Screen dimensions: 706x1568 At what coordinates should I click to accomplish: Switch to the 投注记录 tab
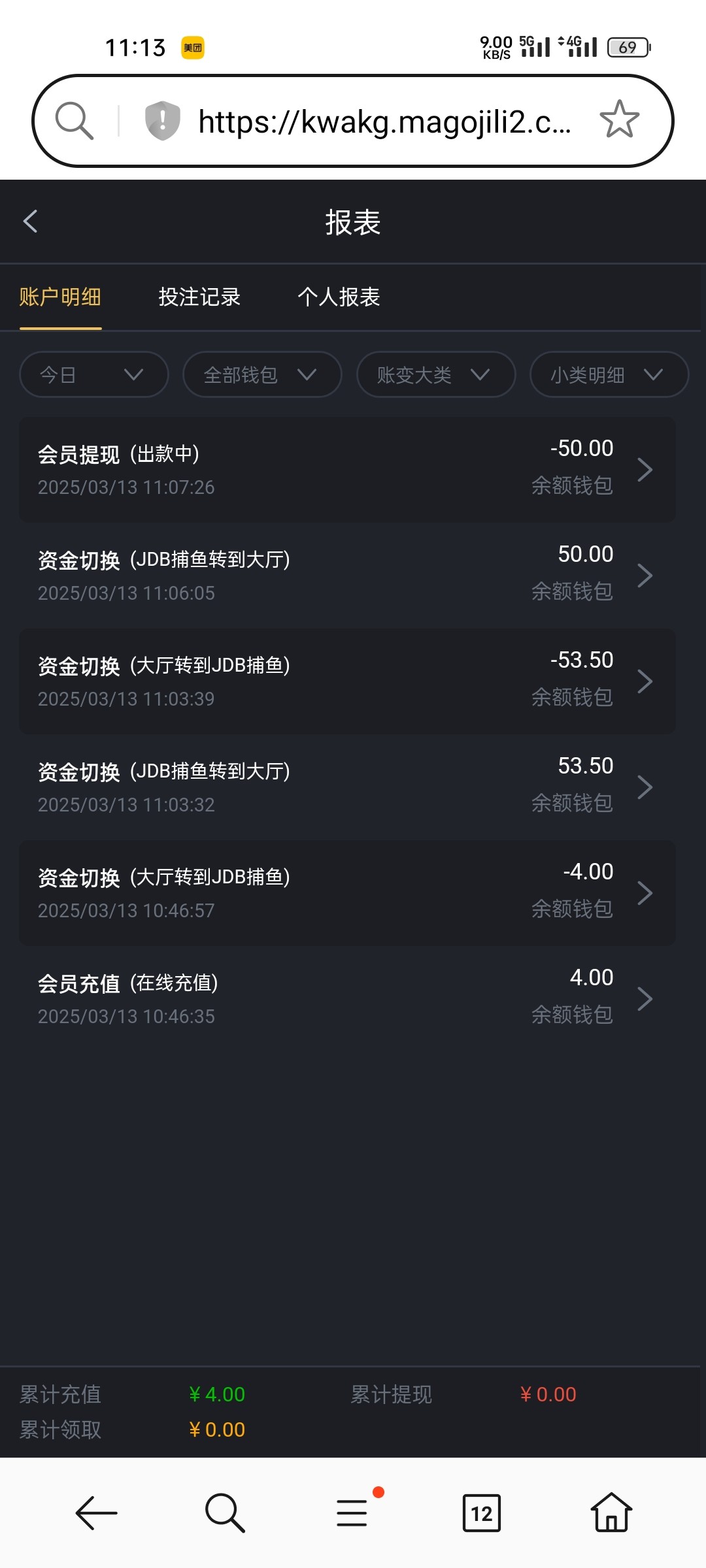(199, 297)
